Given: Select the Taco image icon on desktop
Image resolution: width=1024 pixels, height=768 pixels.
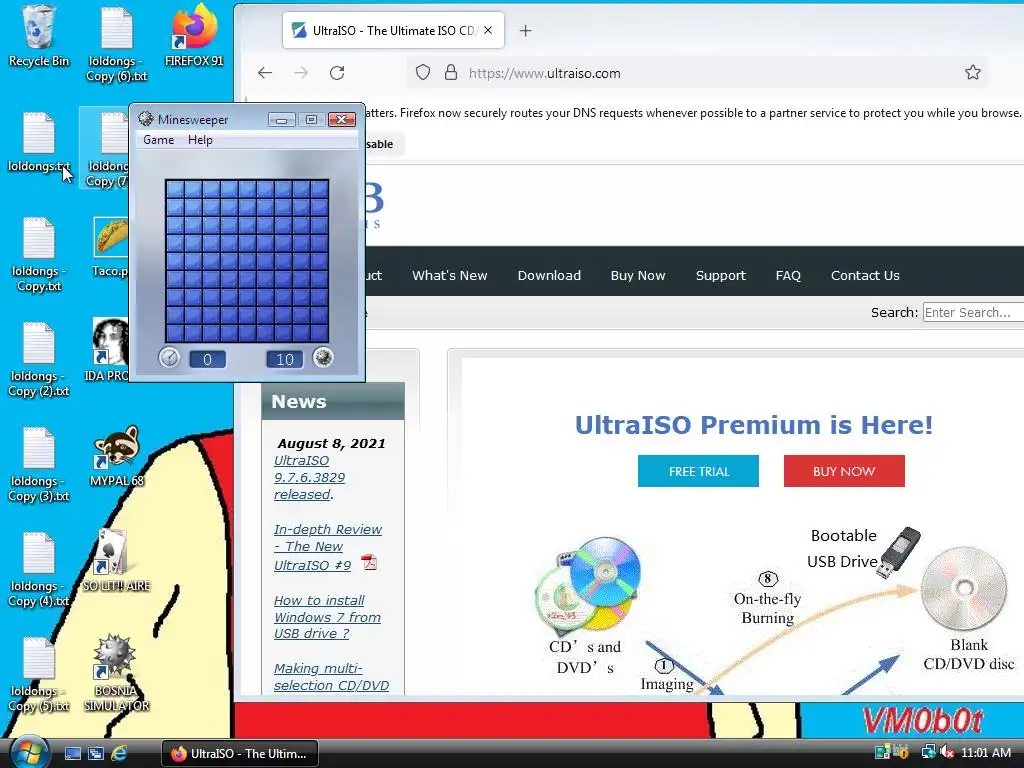Looking at the screenshot, I should (110, 247).
